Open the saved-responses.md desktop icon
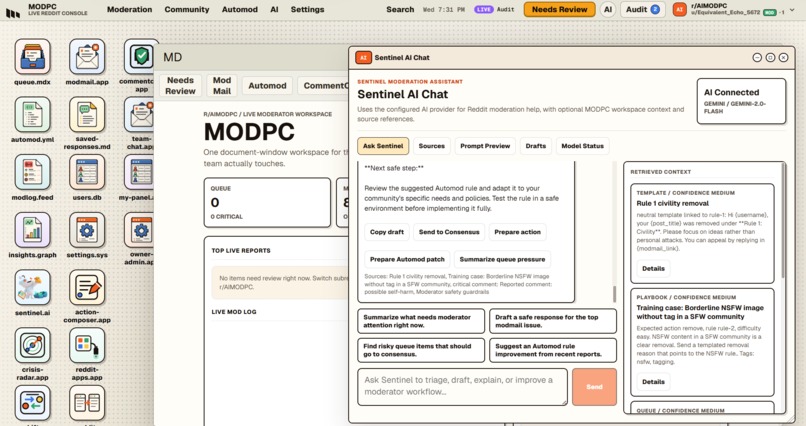This screenshot has height=426, width=806. (x=87, y=114)
